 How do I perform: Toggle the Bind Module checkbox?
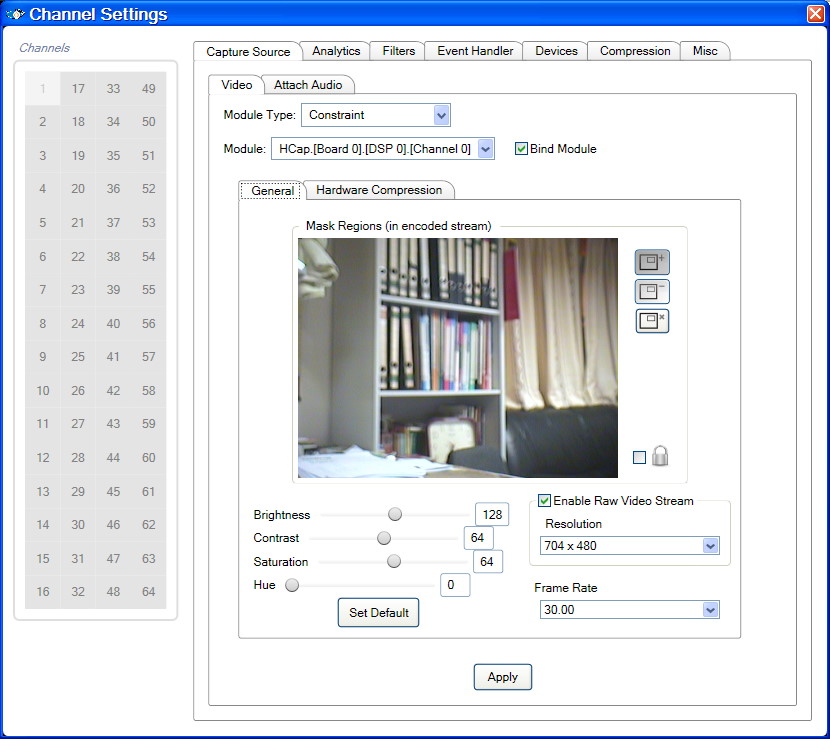[521, 149]
